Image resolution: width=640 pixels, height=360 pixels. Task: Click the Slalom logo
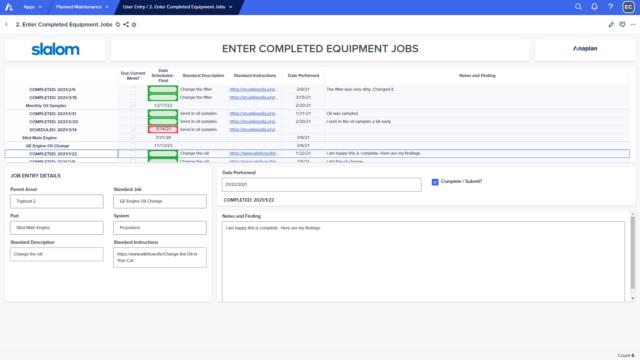click(56, 49)
